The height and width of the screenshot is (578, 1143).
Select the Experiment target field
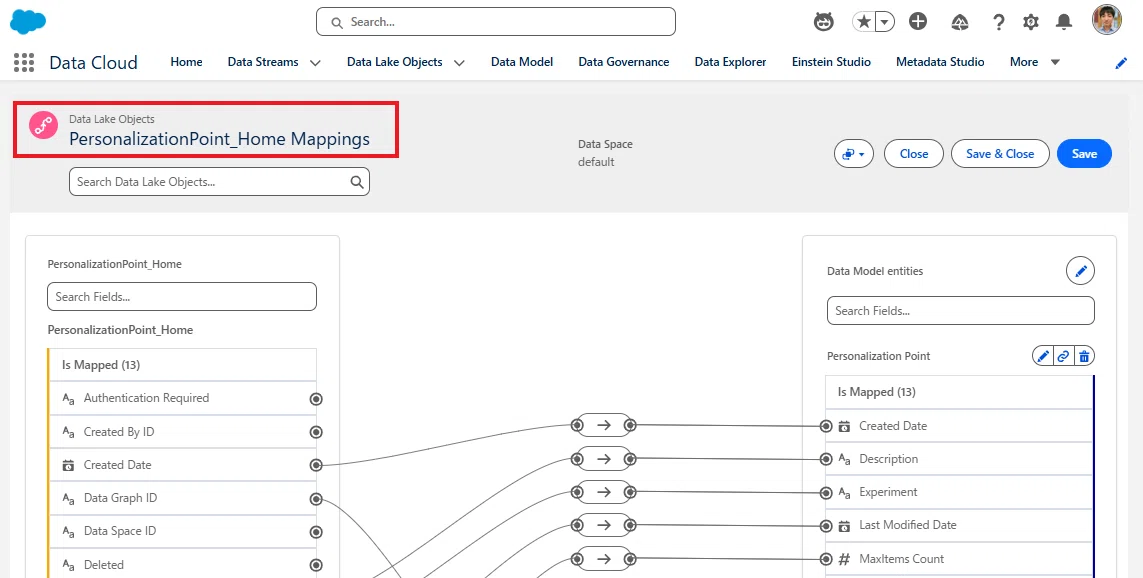click(959, 492)
